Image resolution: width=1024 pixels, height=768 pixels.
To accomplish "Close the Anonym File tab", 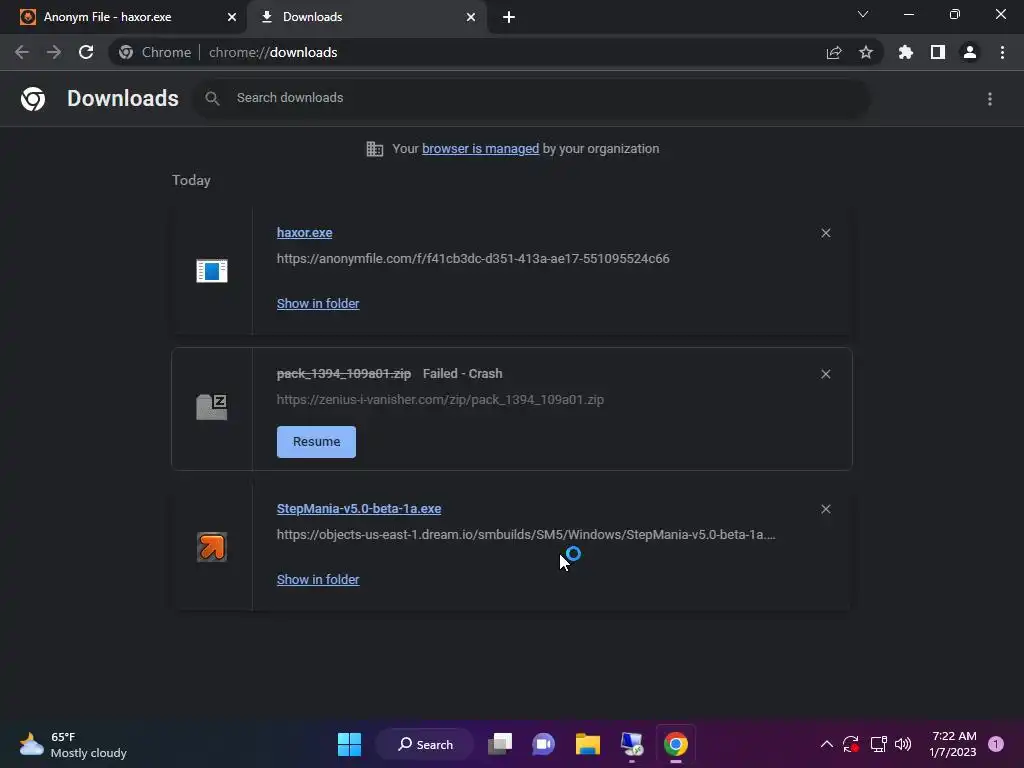I will point(232,17).
